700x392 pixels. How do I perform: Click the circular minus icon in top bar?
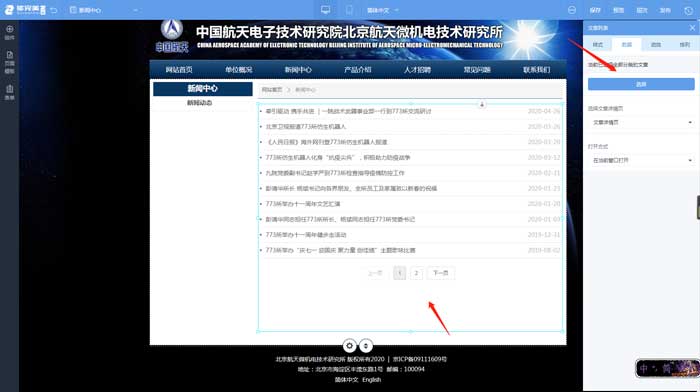[572, 10]
